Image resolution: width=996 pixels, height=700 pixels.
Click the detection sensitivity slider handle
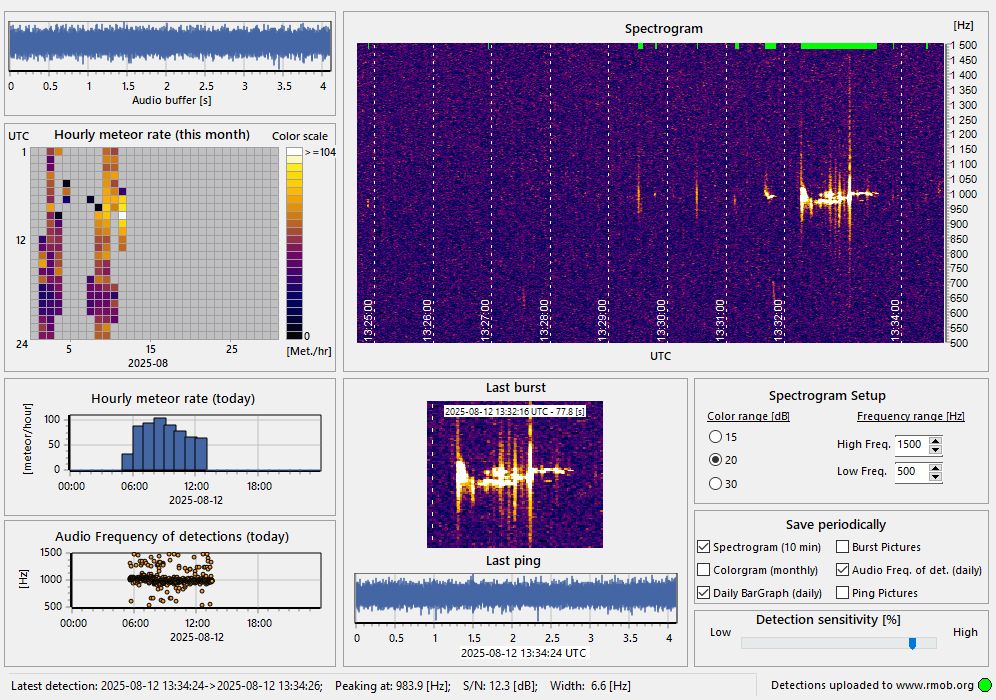(x=913, y=644)
